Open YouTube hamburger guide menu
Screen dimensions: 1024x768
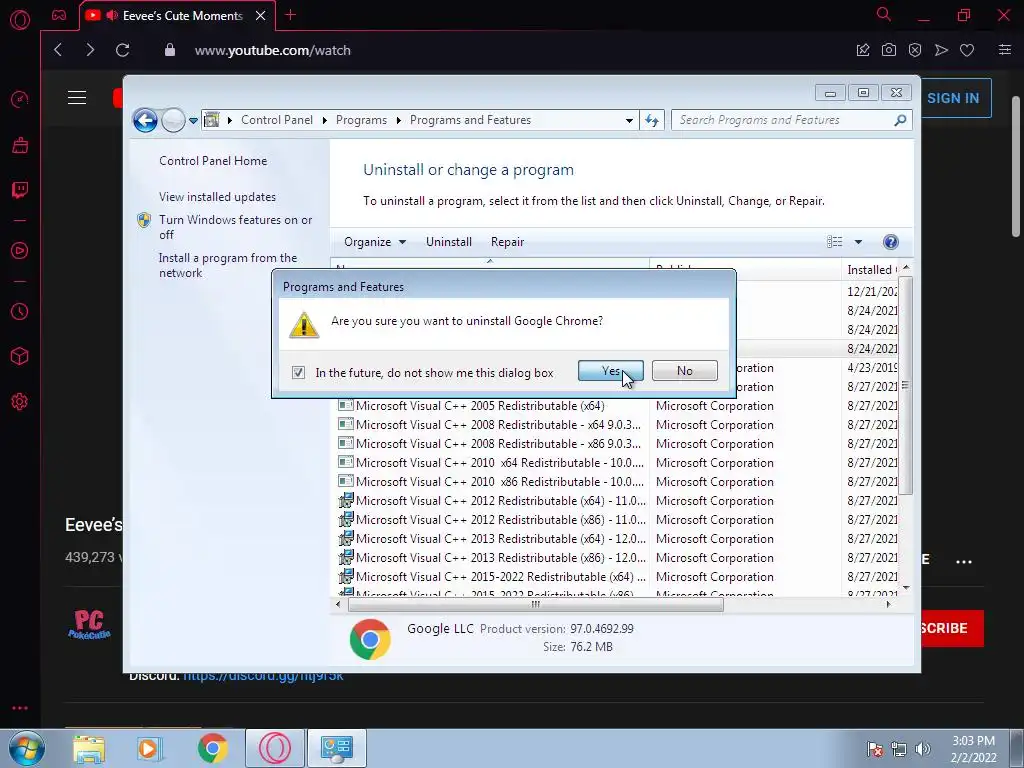click(x=77, y=98)
